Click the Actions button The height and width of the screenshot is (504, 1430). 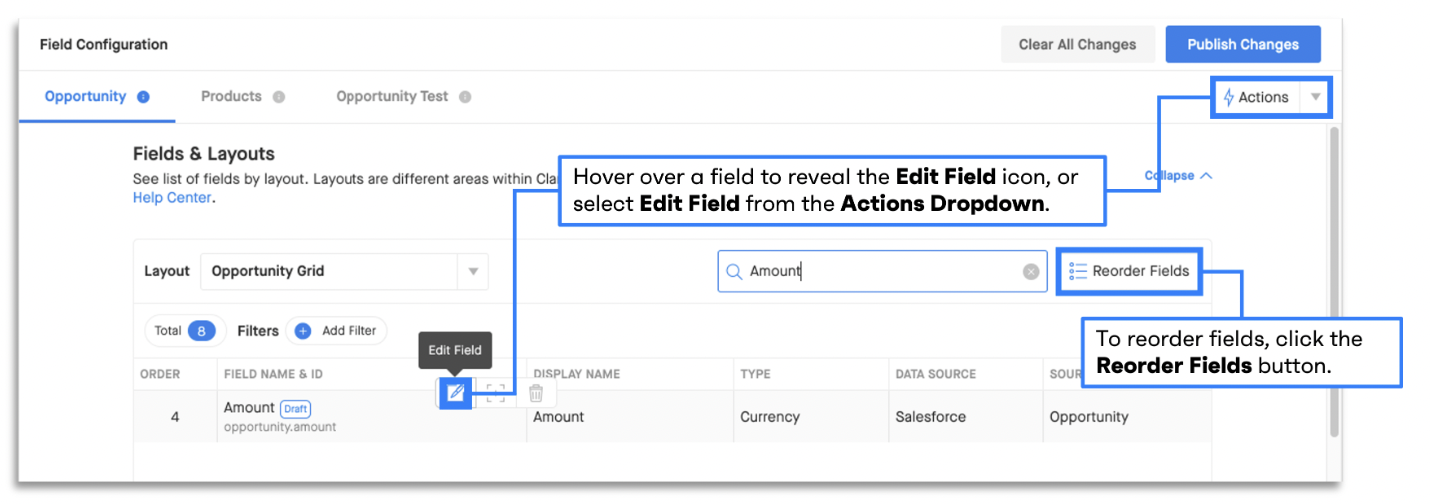(x=1256, y=97)
